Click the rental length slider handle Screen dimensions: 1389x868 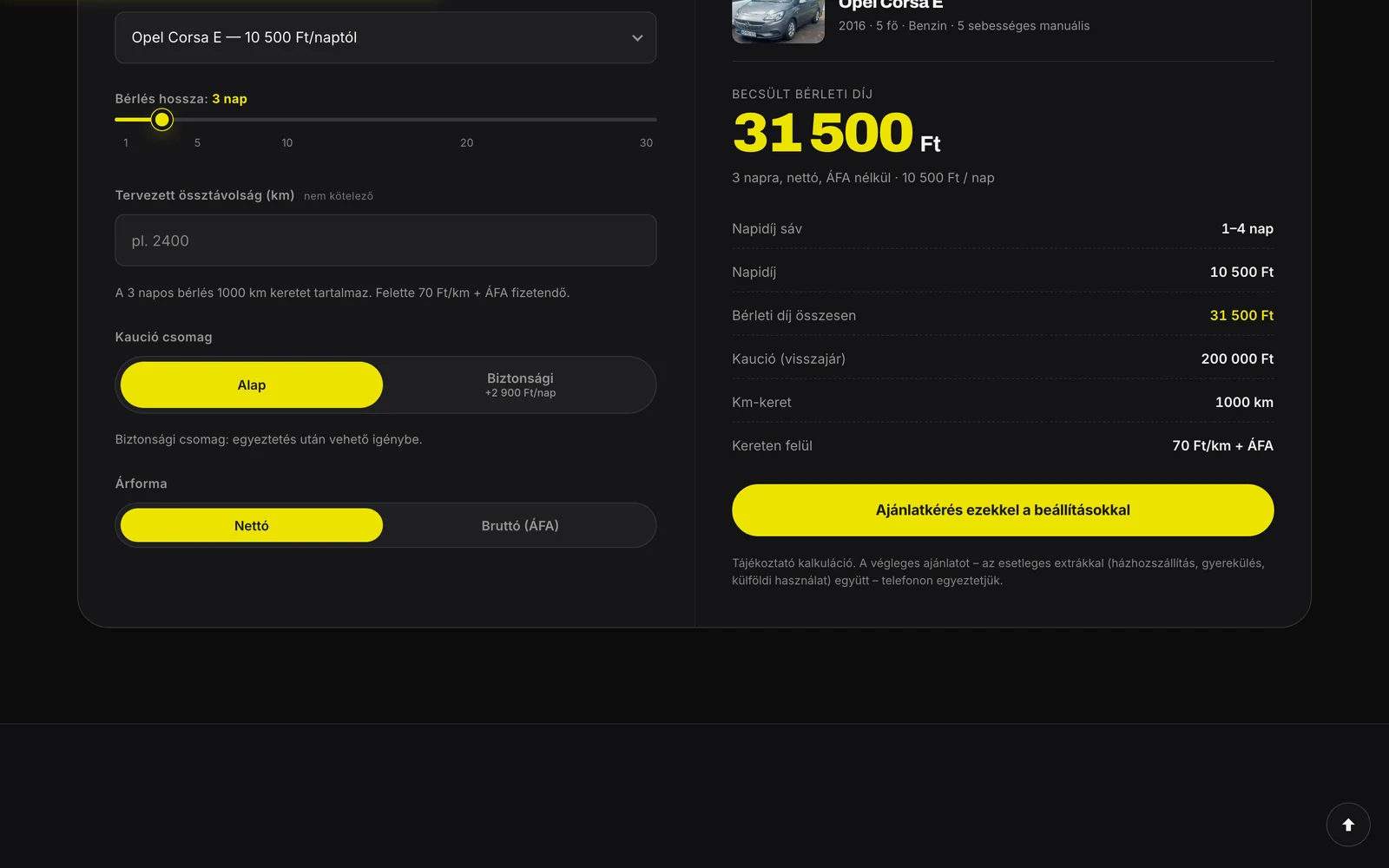tap(161, 120)
